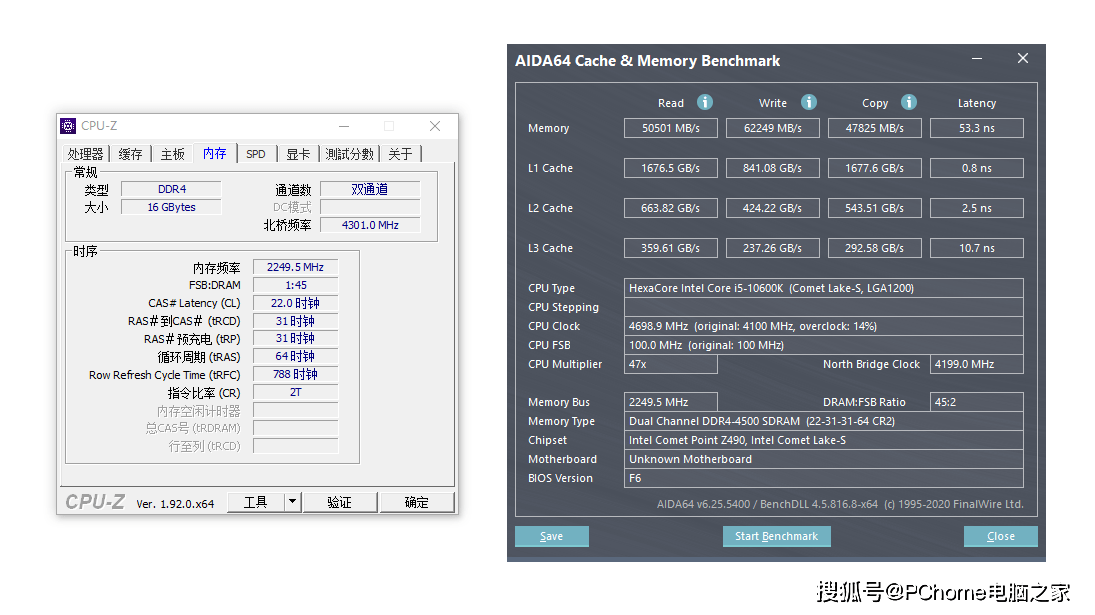
Task: Click the Copy info icon in AIDA64
Action: click(x=909, y=103)
